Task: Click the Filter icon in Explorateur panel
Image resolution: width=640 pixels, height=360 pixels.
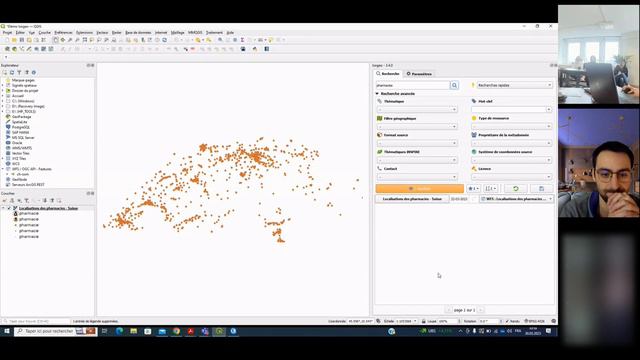Action: (19, 72)
